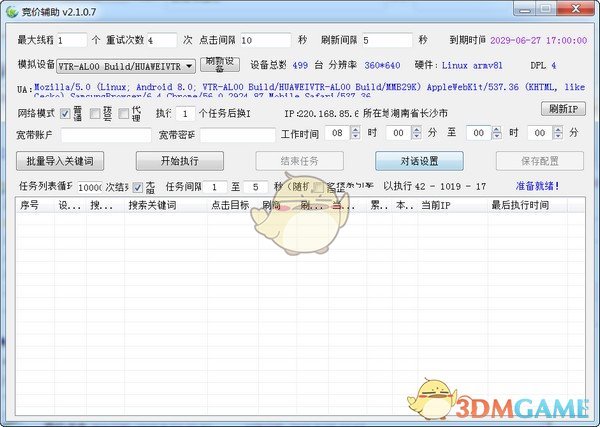
Task: Increase the end hour after 至 with the up arrow
Action: pyautogui.click(x=497, y=130)
